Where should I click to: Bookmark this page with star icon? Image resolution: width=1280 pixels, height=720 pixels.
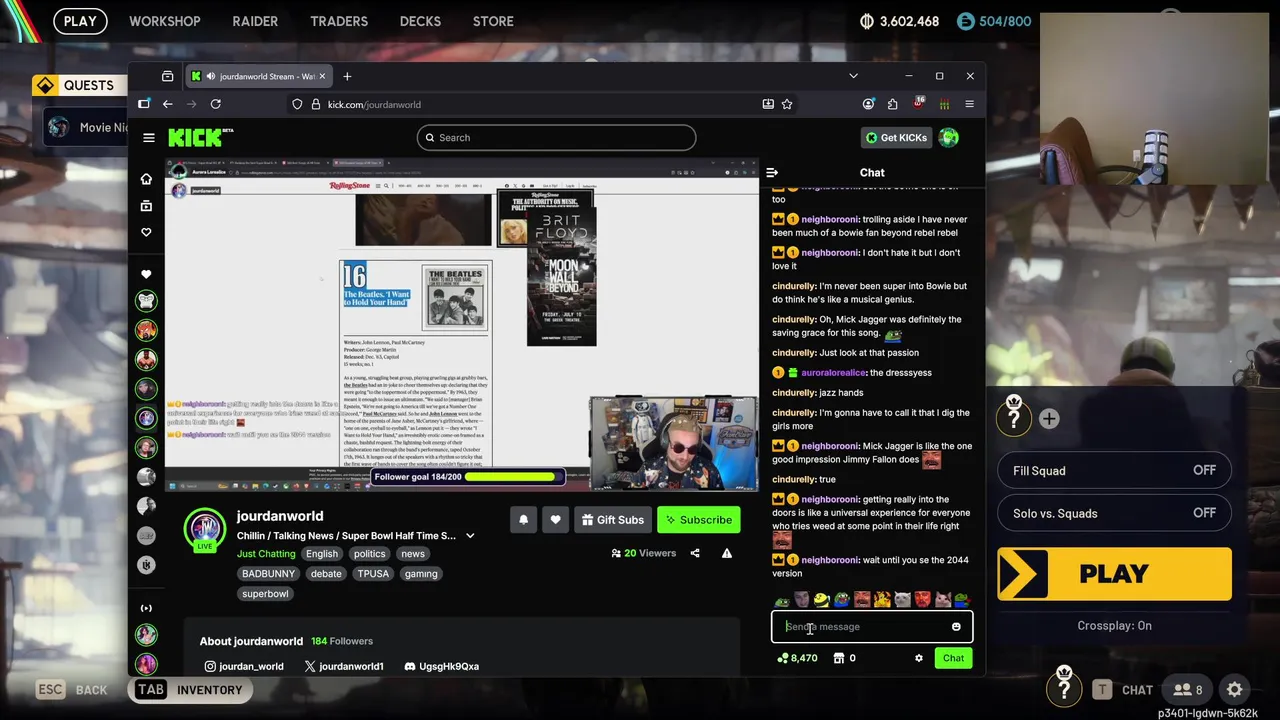787,104
